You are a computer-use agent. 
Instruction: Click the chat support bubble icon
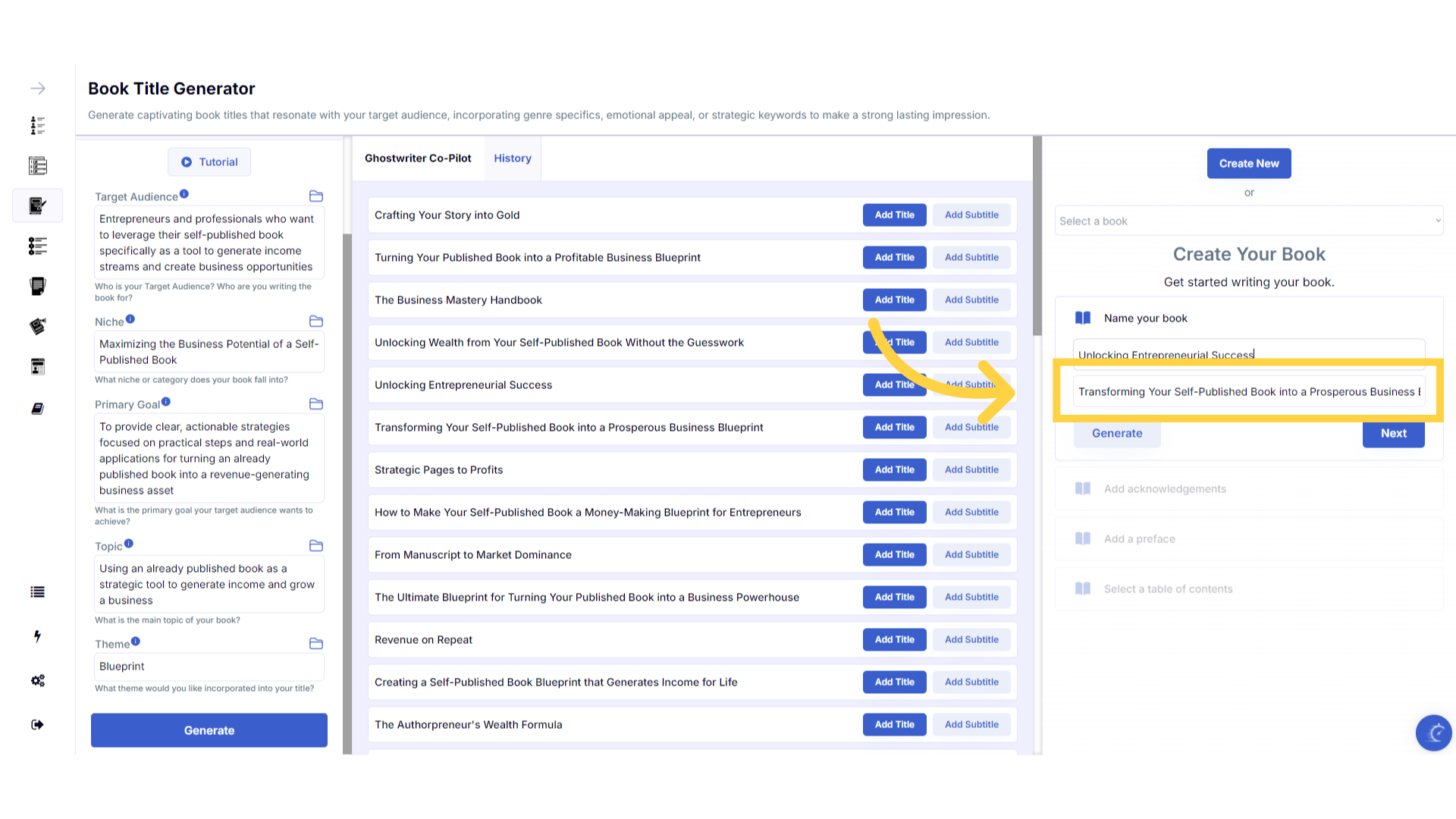pyautogui.click(x=1433, y=733)
